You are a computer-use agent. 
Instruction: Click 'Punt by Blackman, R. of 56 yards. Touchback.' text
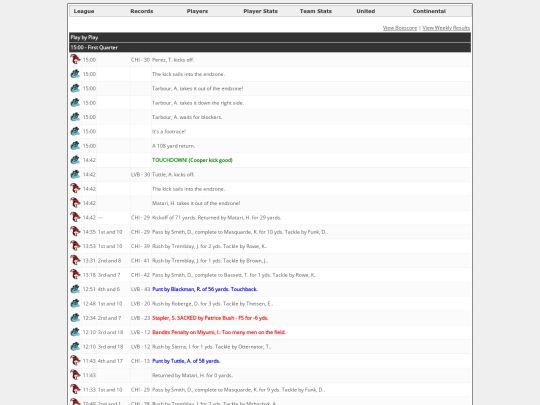coord(205,289)
